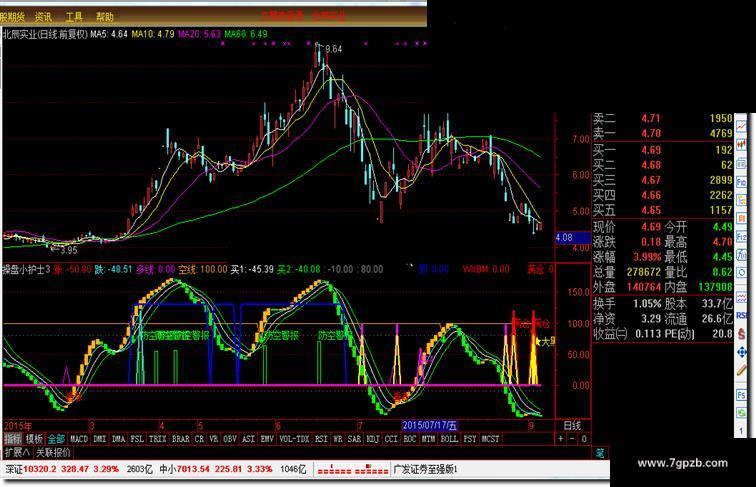The image size is (756, 487).
Task: Switch indicator to MTM
Action: [x=428, y=439]
